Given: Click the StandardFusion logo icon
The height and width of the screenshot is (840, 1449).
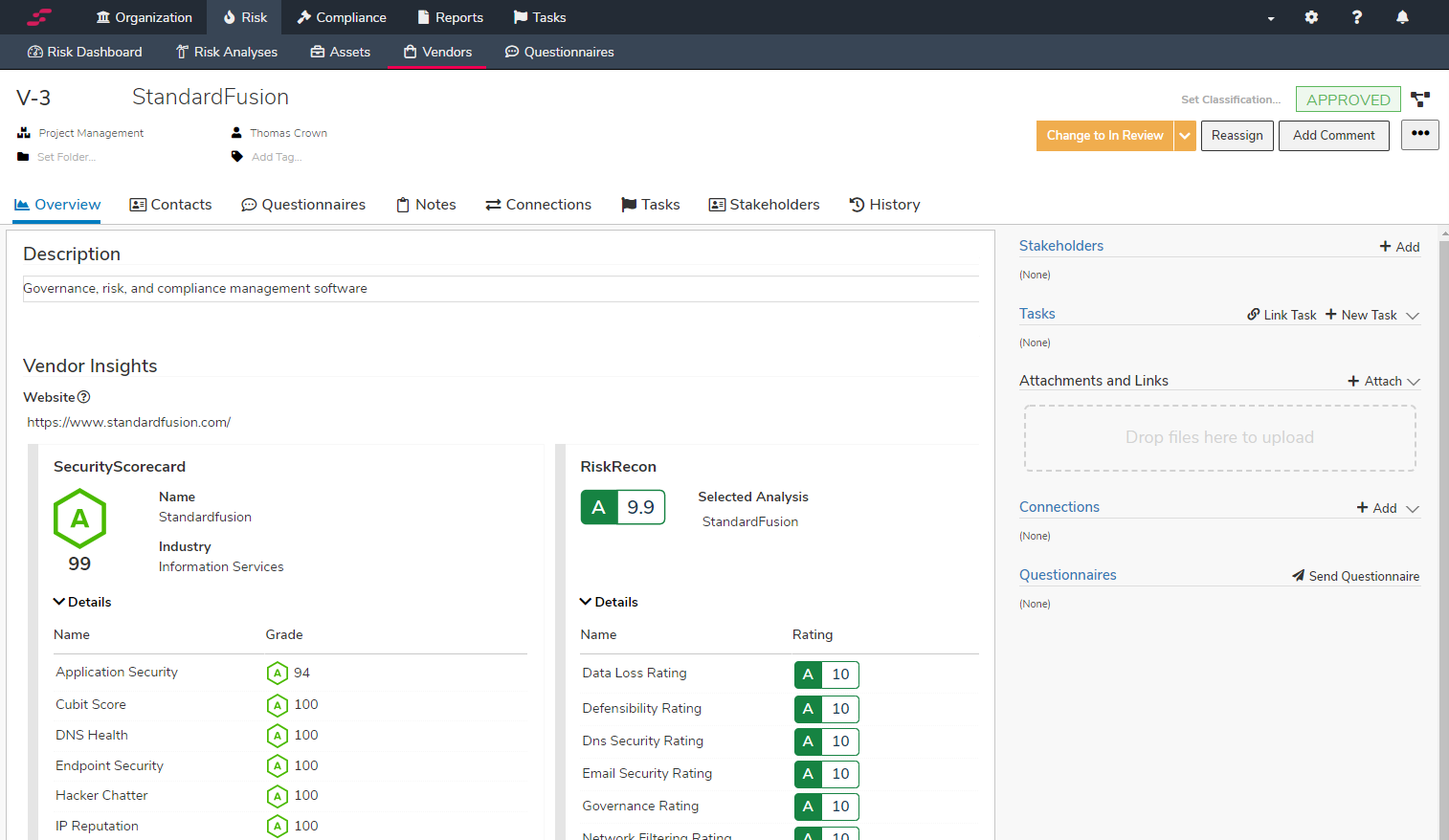Looking at the screenshot, I should click(39, 17).
